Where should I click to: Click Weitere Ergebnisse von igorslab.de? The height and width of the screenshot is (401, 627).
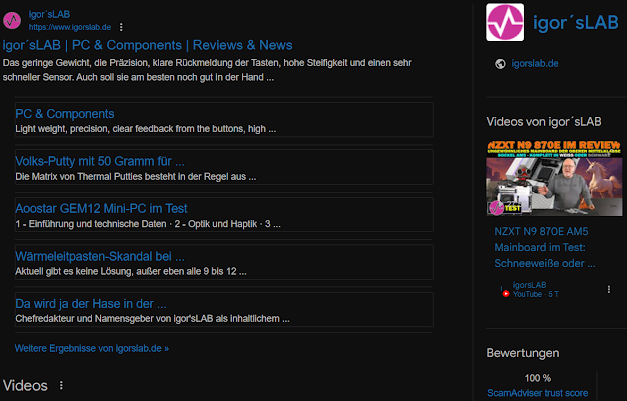coord(92,348)
